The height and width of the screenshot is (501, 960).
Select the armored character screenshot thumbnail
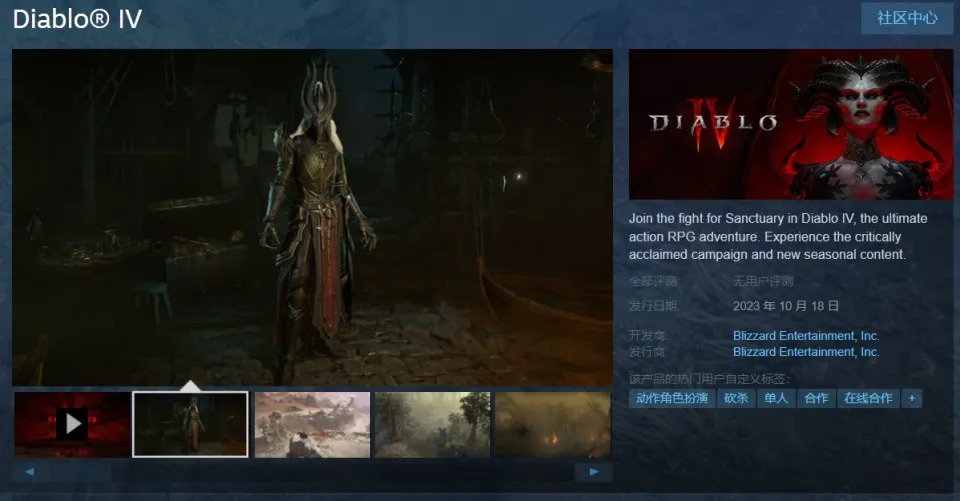click(190, 424)
